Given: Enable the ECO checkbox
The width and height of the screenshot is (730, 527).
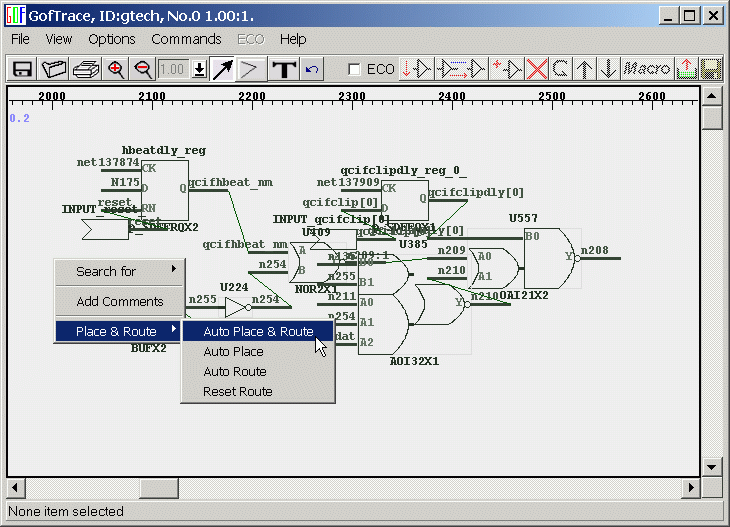Looking at the screenshot, I should (x=354, y=69).
